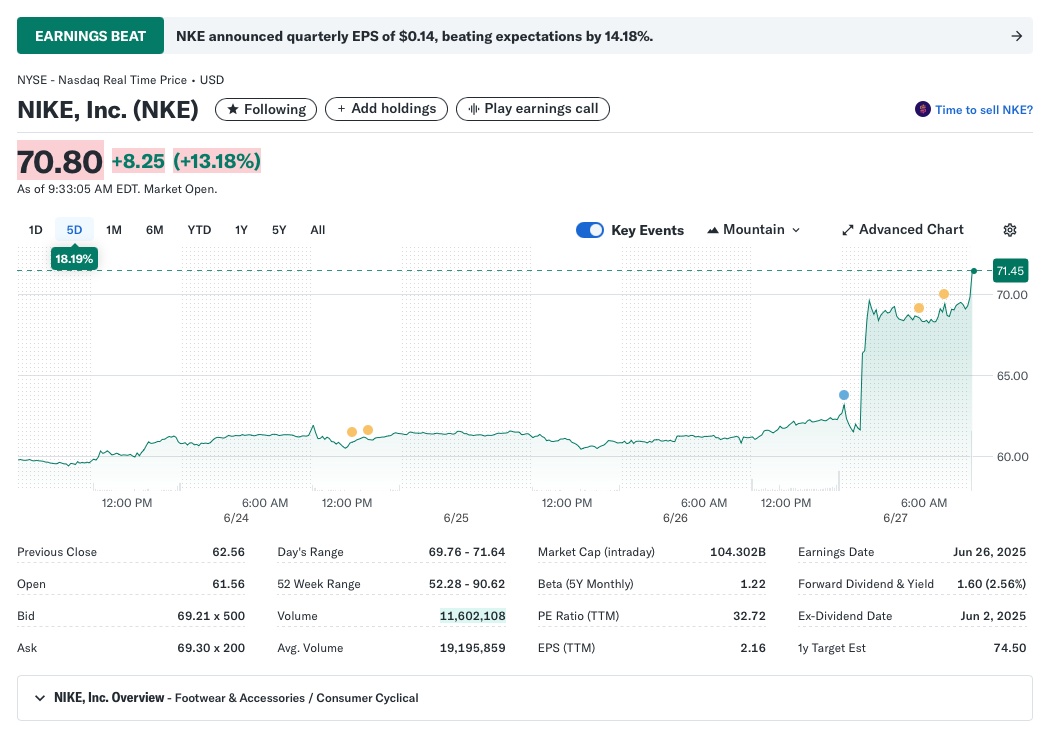Click the current price 70.80
The height and width of the screenshot is (732, 1053).
[x=60, y=161]
